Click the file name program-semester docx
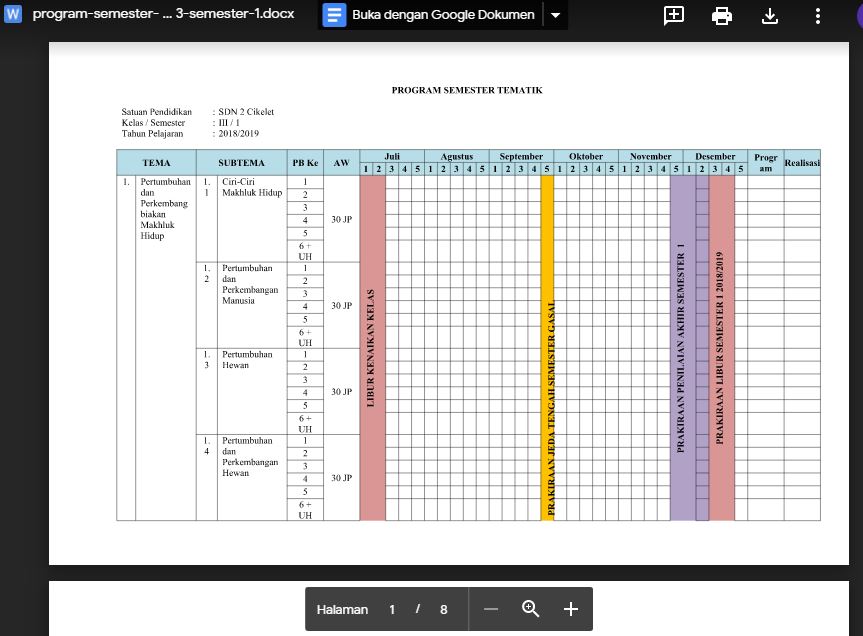Screen dimensions: 863x636 pos(163,14)
